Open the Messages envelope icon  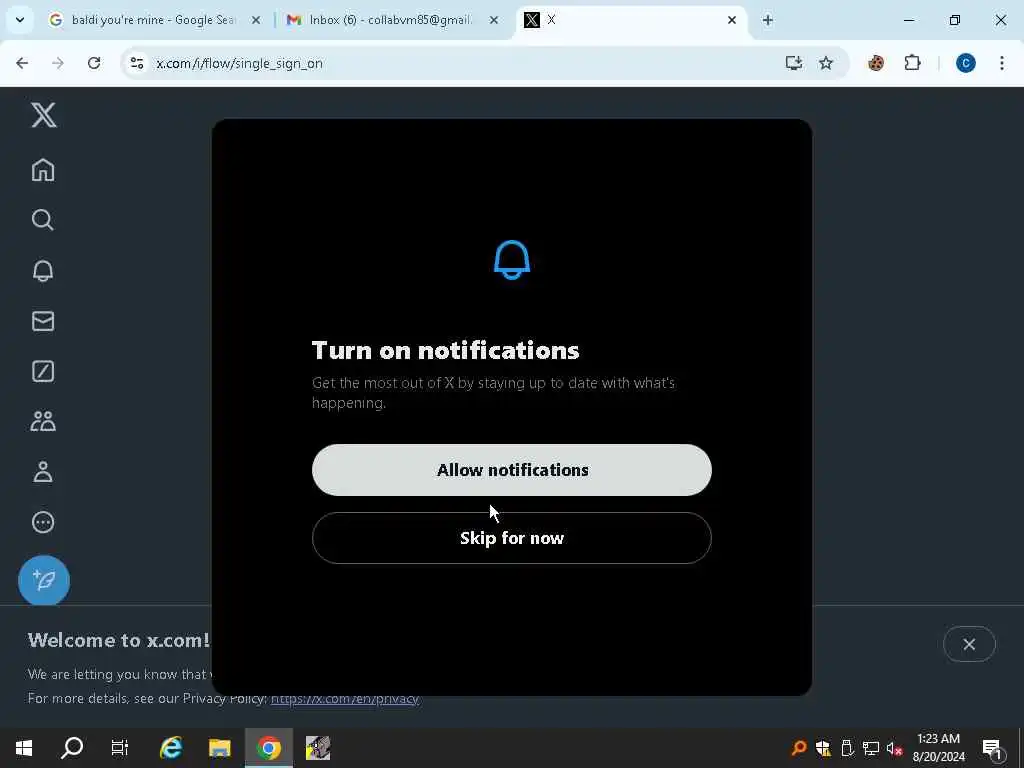pyautogui.click(x=43, y=321)
